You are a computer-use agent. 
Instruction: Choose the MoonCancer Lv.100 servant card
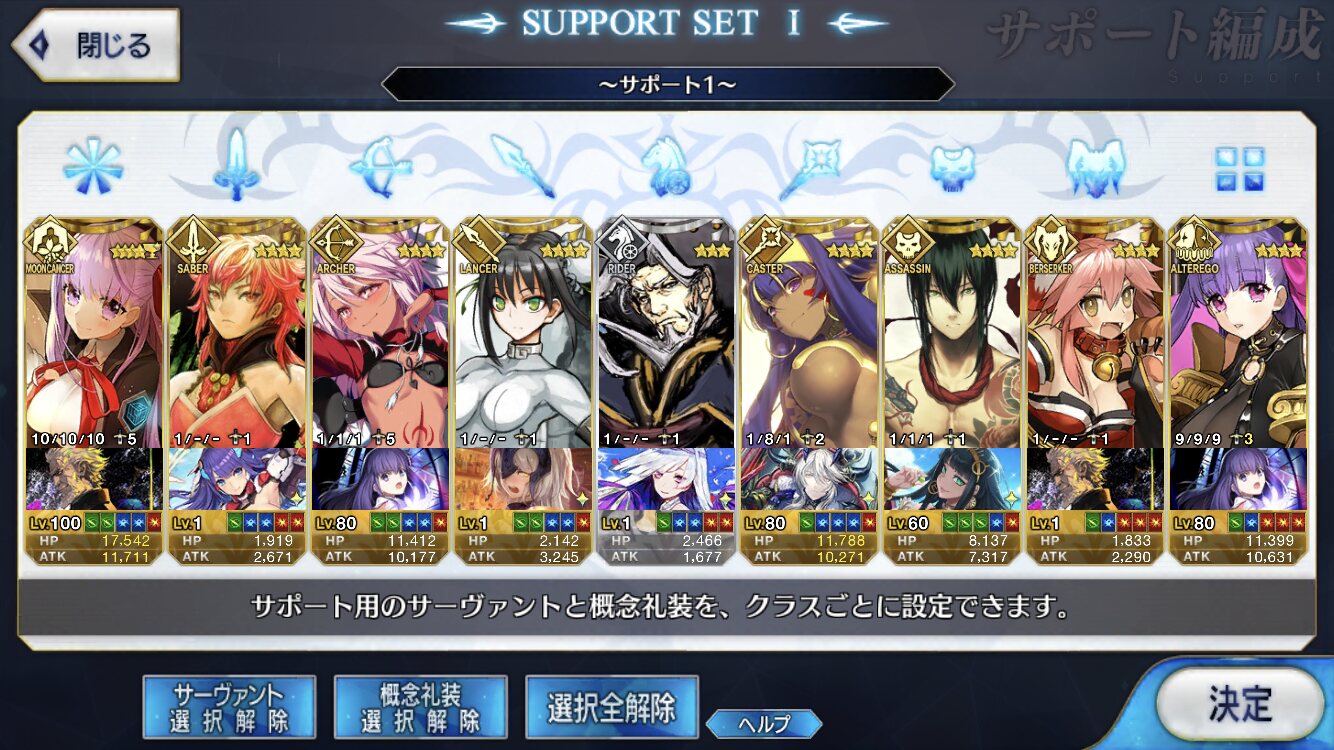[93, 390]
